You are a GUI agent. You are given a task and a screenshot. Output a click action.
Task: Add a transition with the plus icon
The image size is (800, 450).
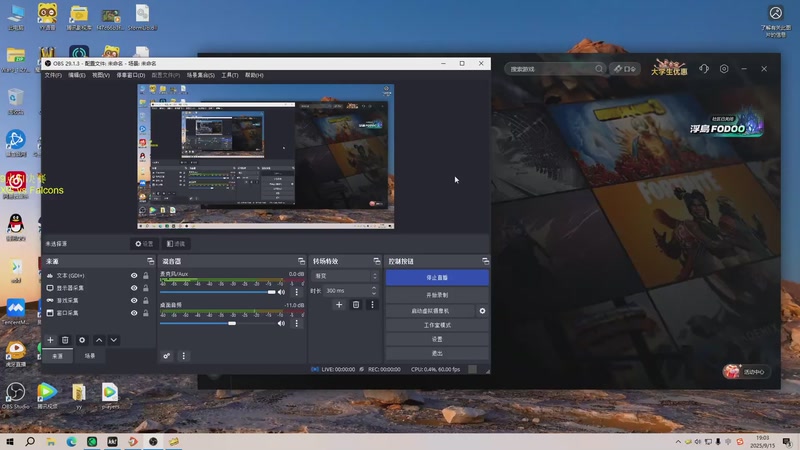(x=339, y=305)
